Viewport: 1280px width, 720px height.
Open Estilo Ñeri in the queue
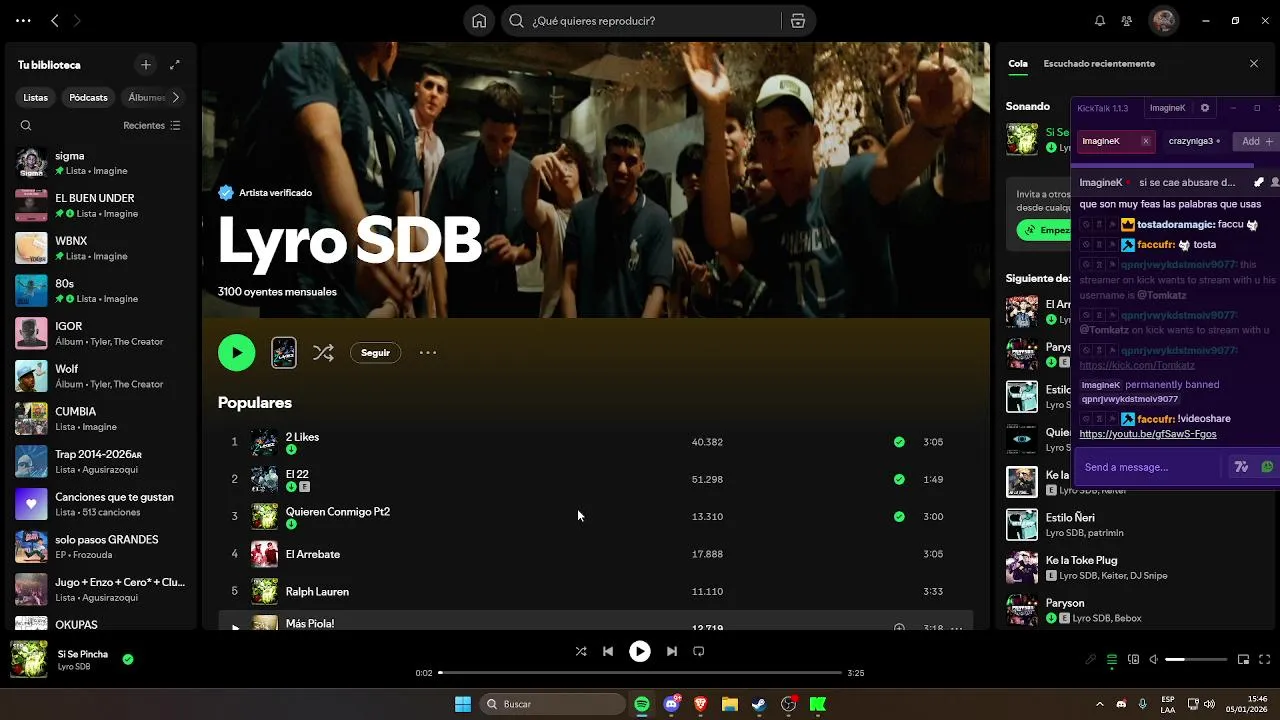[1070, 517]
